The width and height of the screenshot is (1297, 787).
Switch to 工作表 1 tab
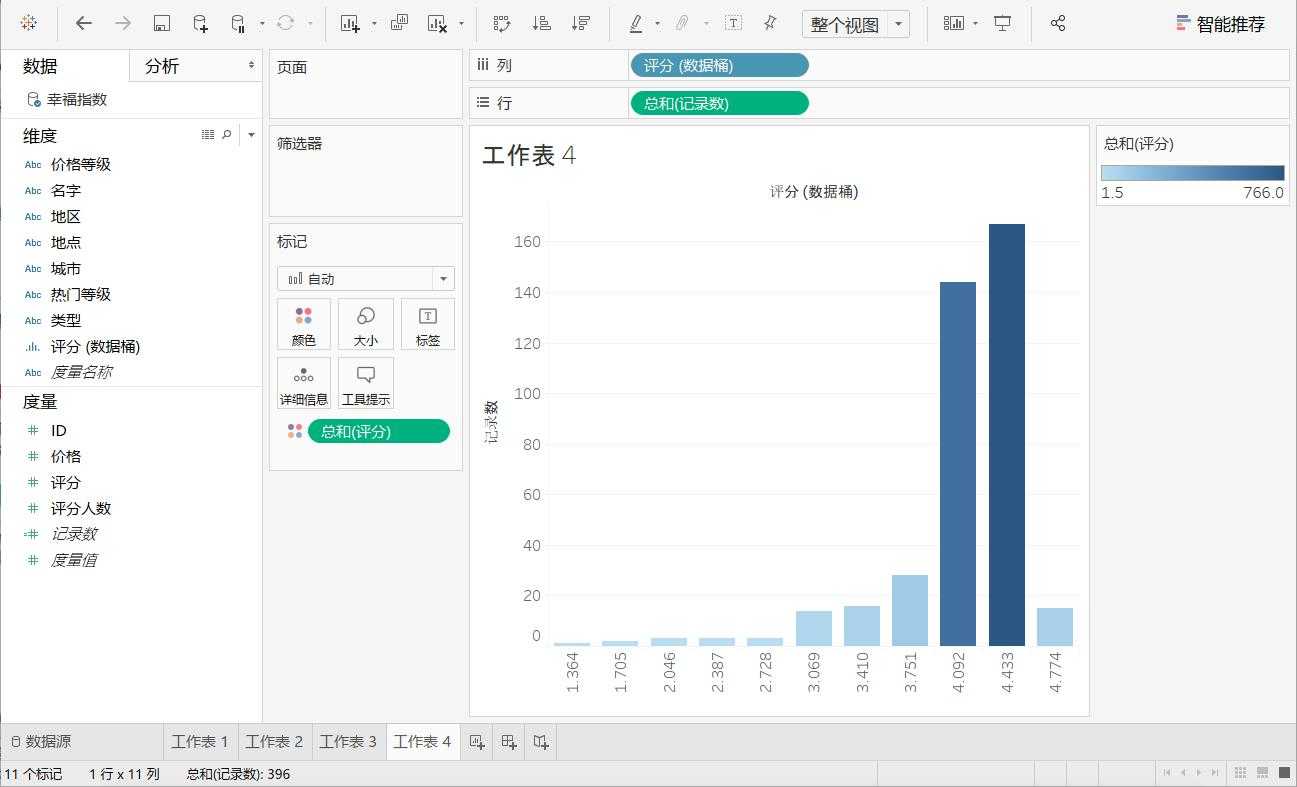click(x=200, y=742)
